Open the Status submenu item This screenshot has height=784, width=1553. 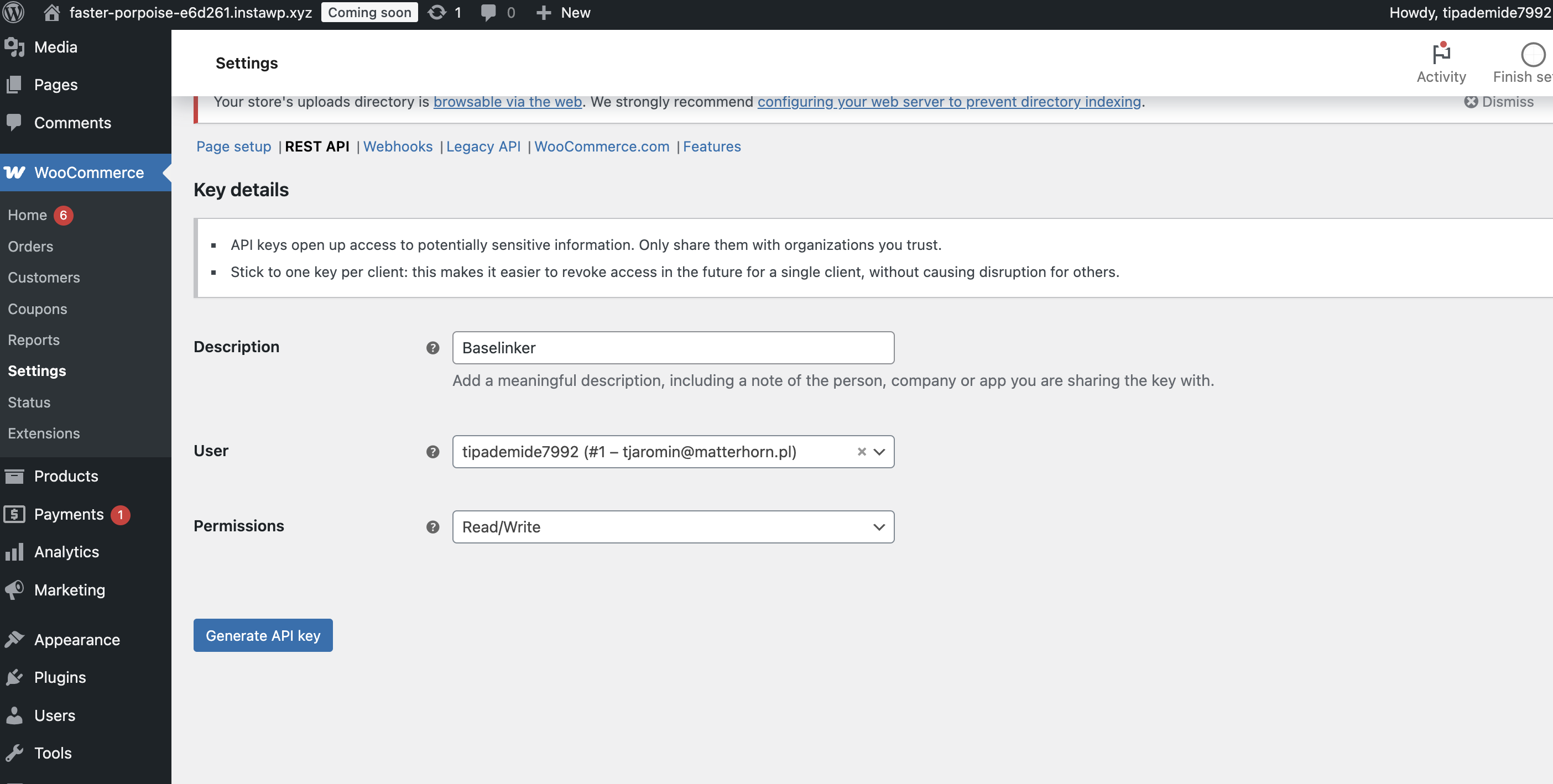click(29, 402)
